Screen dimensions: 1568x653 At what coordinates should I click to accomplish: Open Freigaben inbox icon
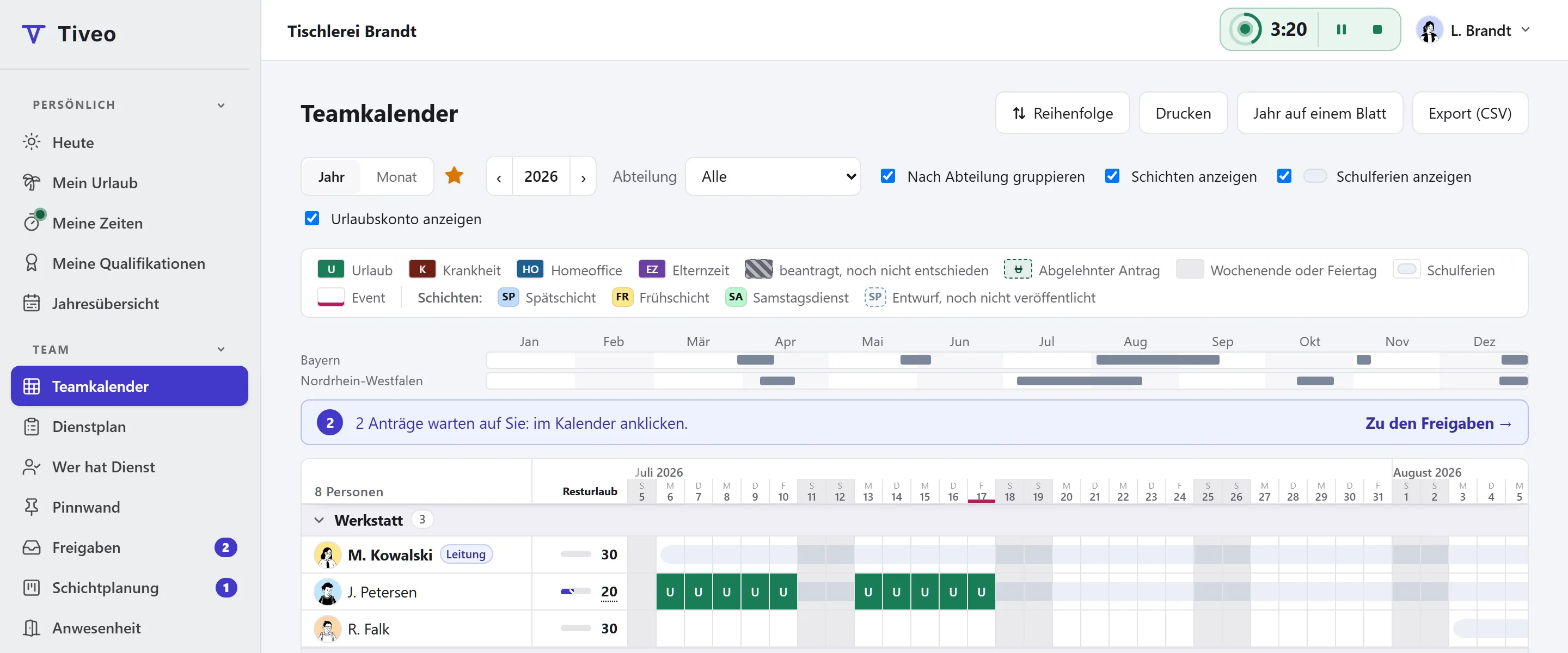point(32,547)
